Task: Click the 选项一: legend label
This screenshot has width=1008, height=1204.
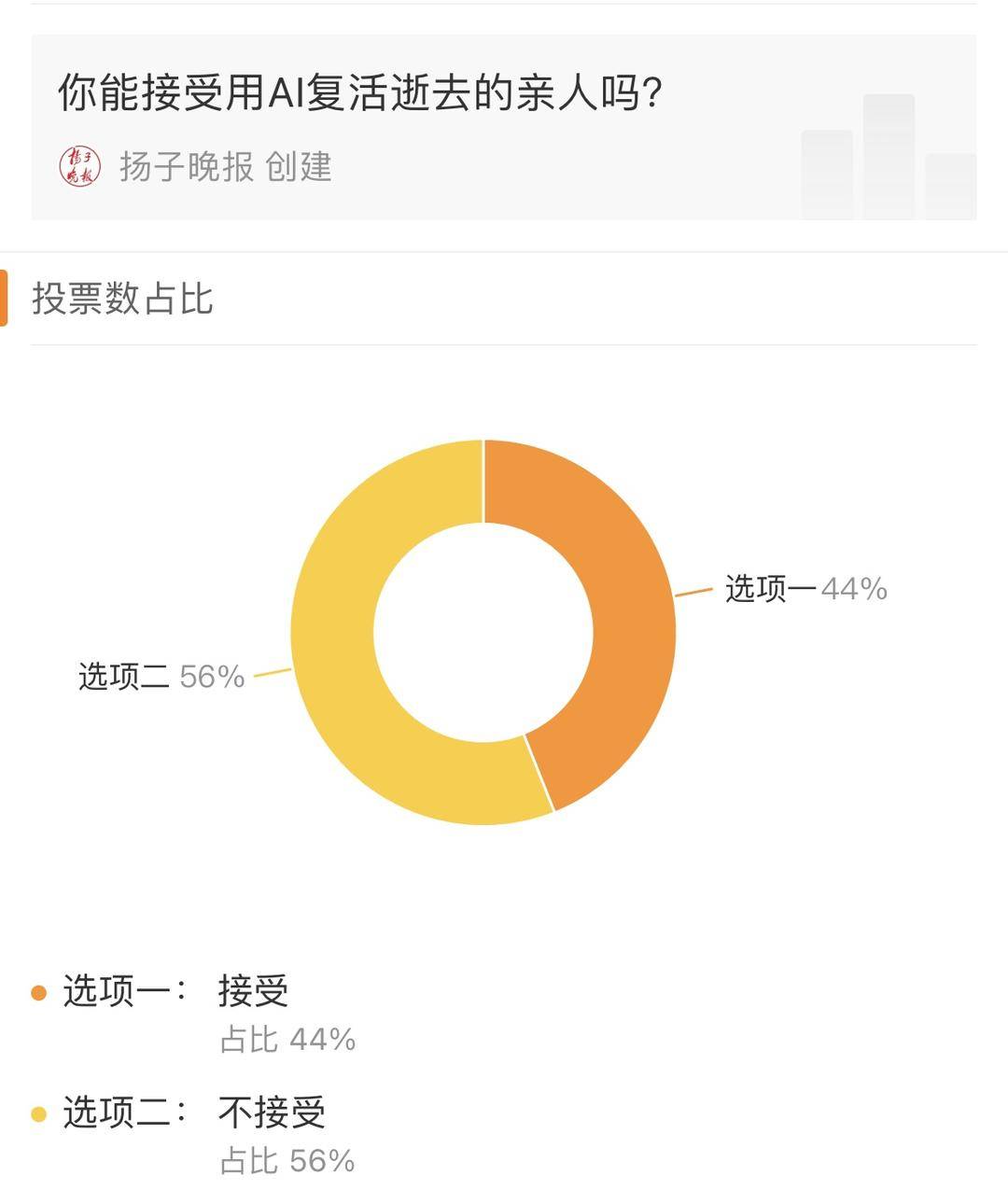Action: pos(125,990)
